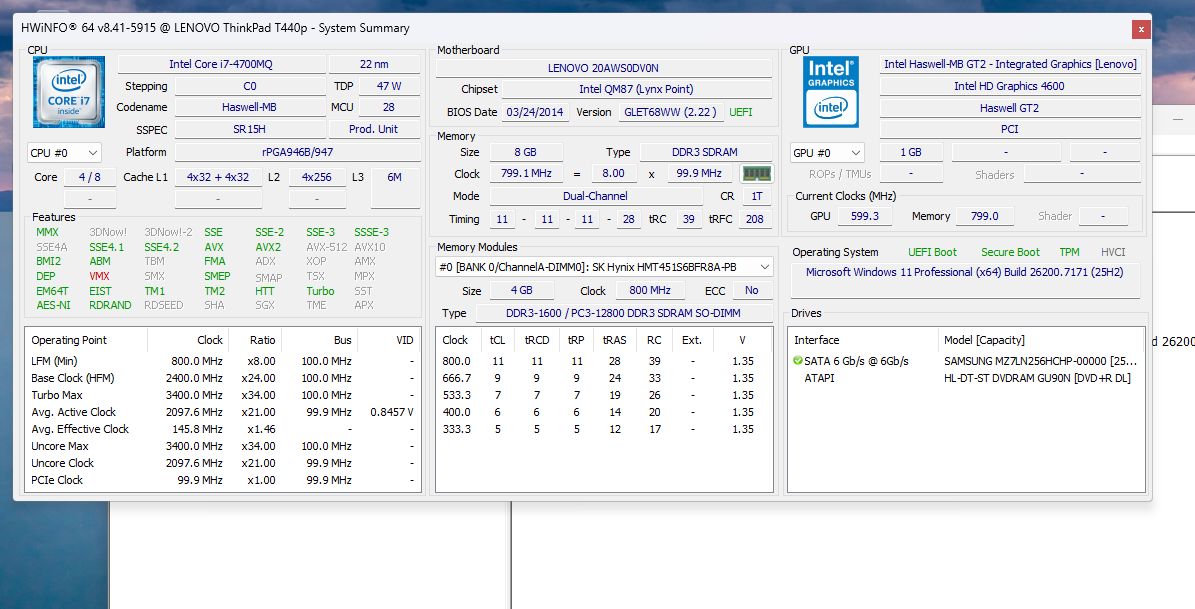Click the green UEFI label
The width and height of the screenshot is (1195, 609).
(x=741, y=112)
